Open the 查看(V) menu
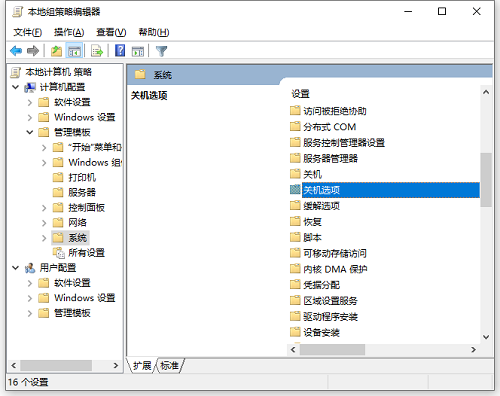The height and width of the screenshot is (396, 500). [x=111, y=32]
